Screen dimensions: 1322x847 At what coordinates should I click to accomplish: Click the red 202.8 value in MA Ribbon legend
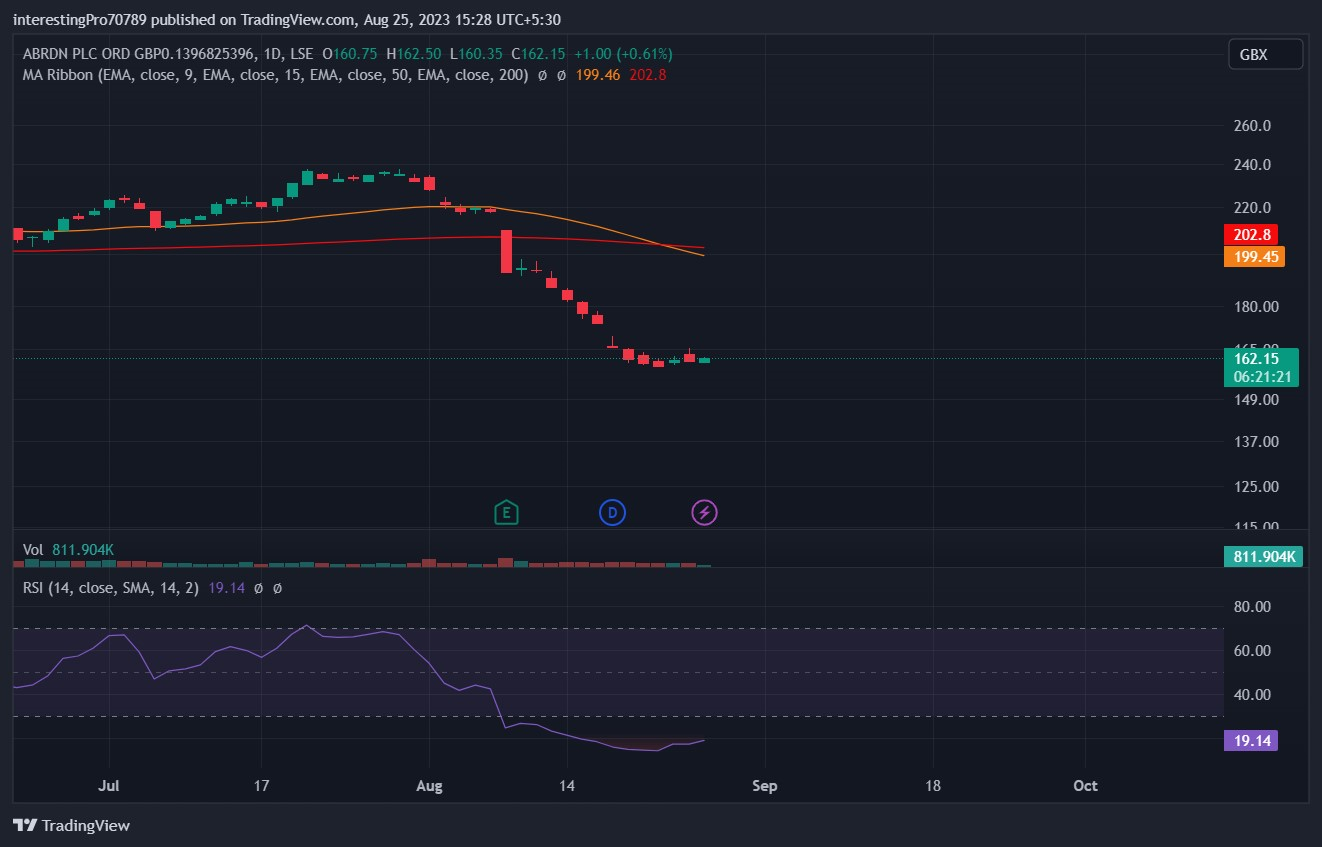[x=648, y=75]
